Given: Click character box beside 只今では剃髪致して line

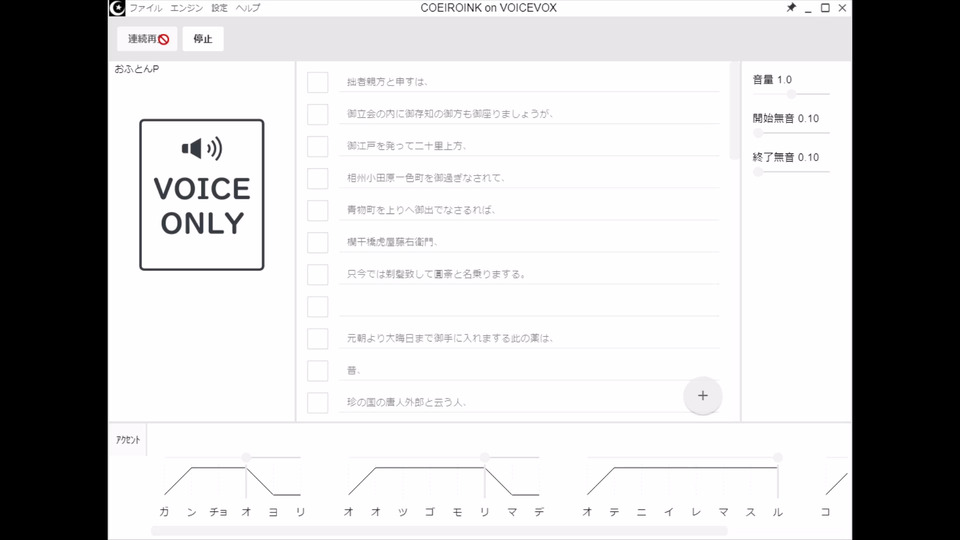Looking at the screenshot, I should pyautogui.click(x=318, y=274).
